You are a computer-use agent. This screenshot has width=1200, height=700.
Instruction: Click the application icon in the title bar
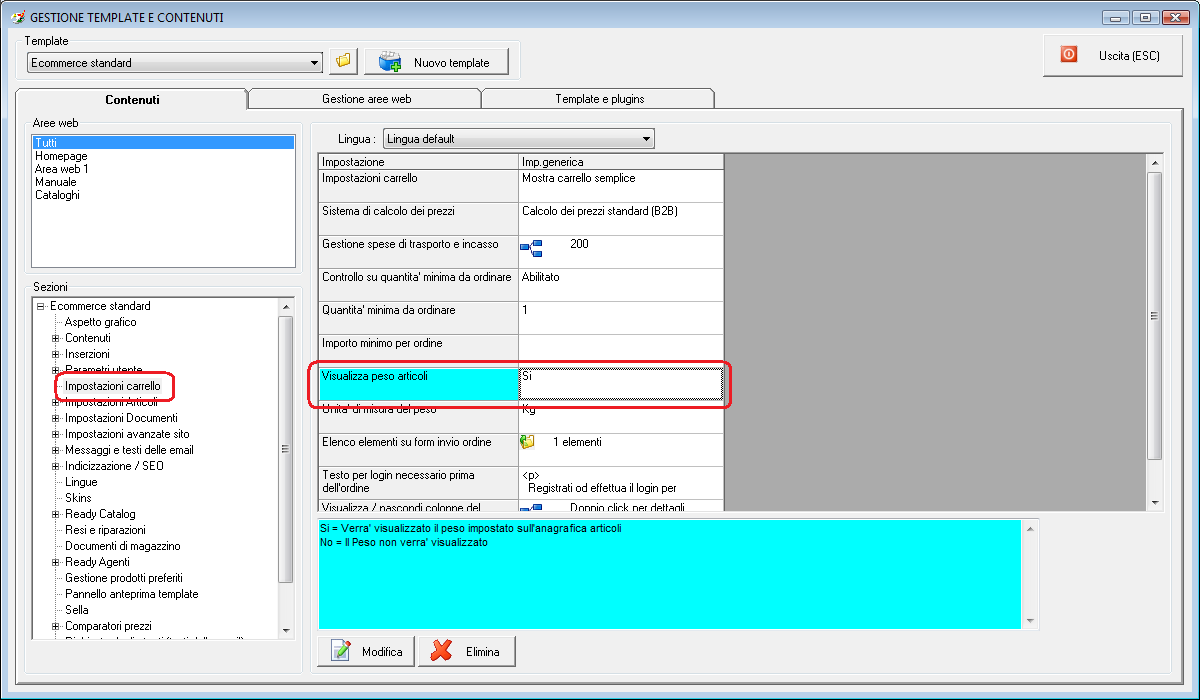click(16, 17)
